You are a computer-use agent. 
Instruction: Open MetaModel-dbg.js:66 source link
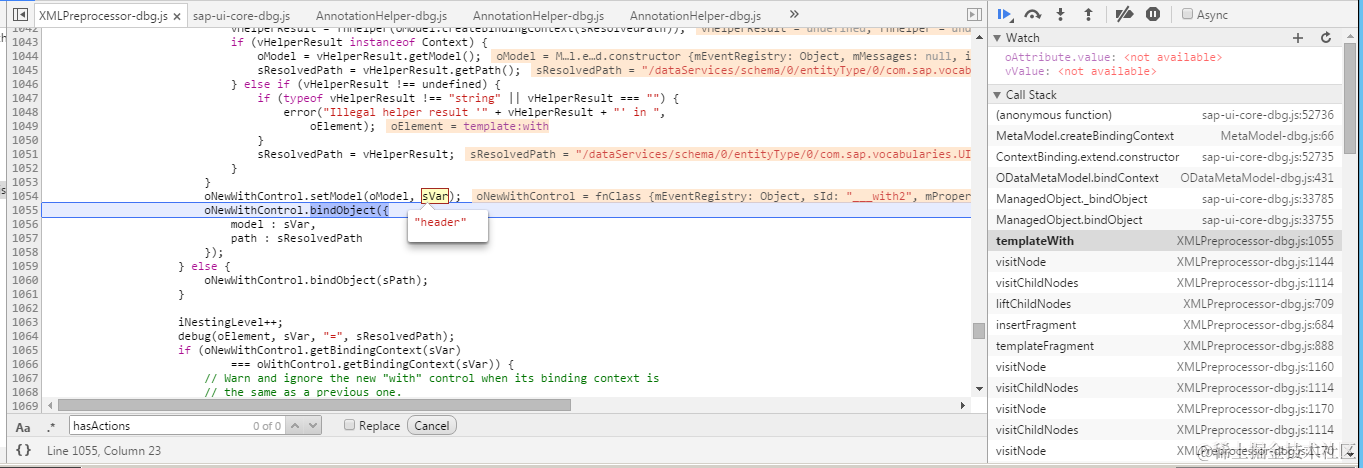(x=1277, y=136)
